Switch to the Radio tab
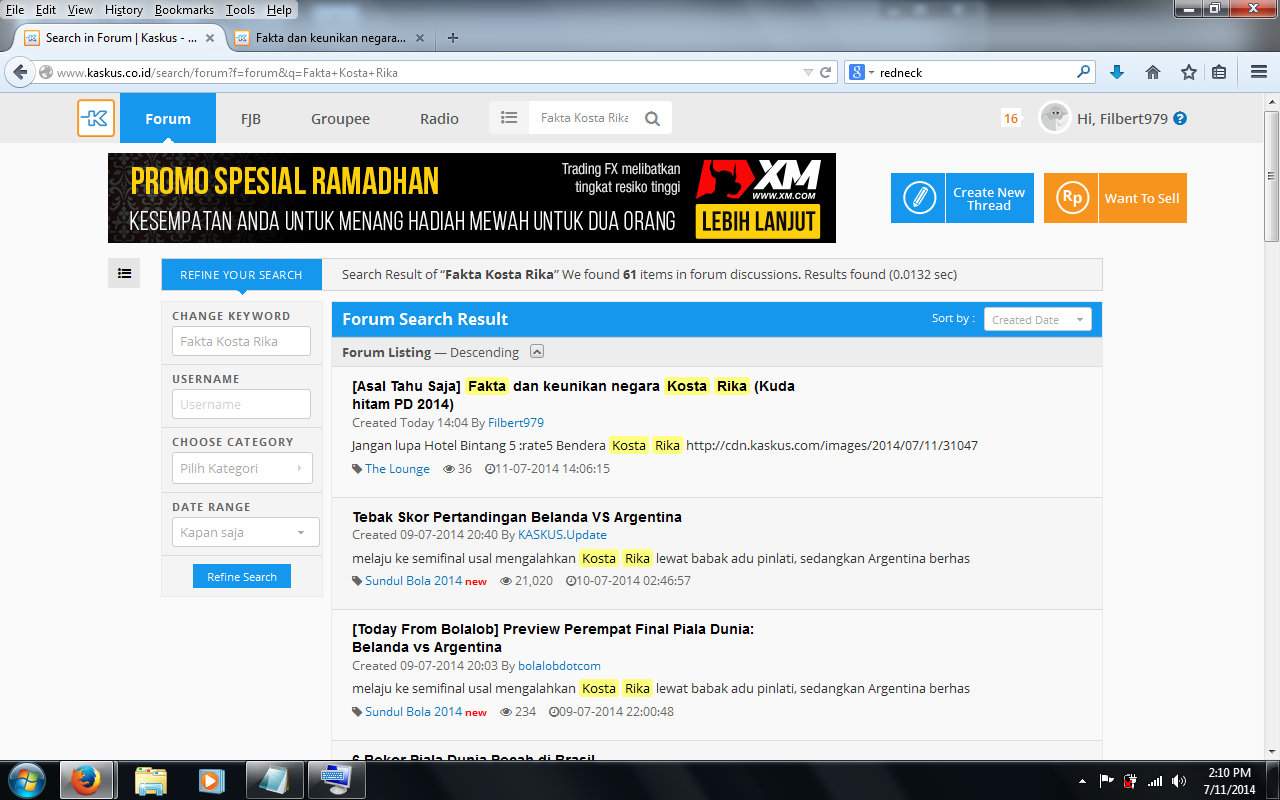This screenshot has width=1280, height=800. tap(439, 118)
